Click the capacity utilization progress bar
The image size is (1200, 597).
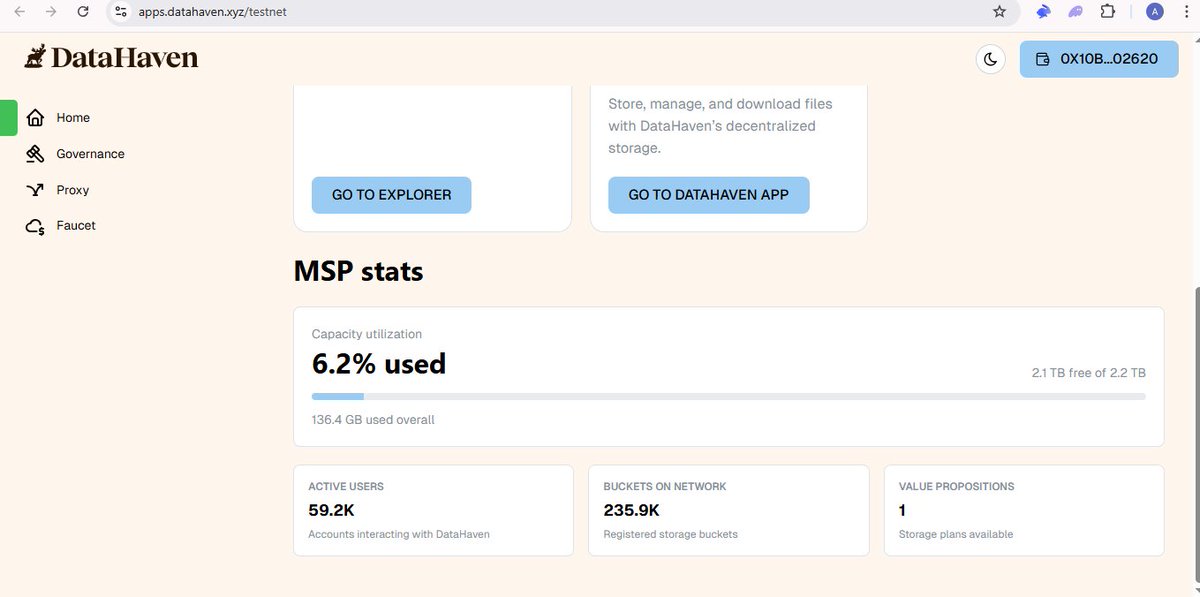pos(729,397)
